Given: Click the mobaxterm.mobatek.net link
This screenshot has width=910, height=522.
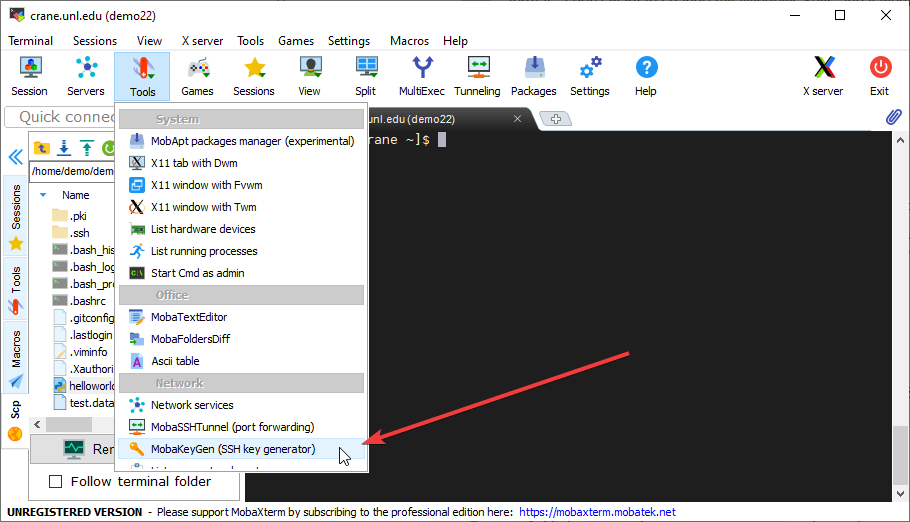Looking at the screenshot, I should tap(597, 512).
